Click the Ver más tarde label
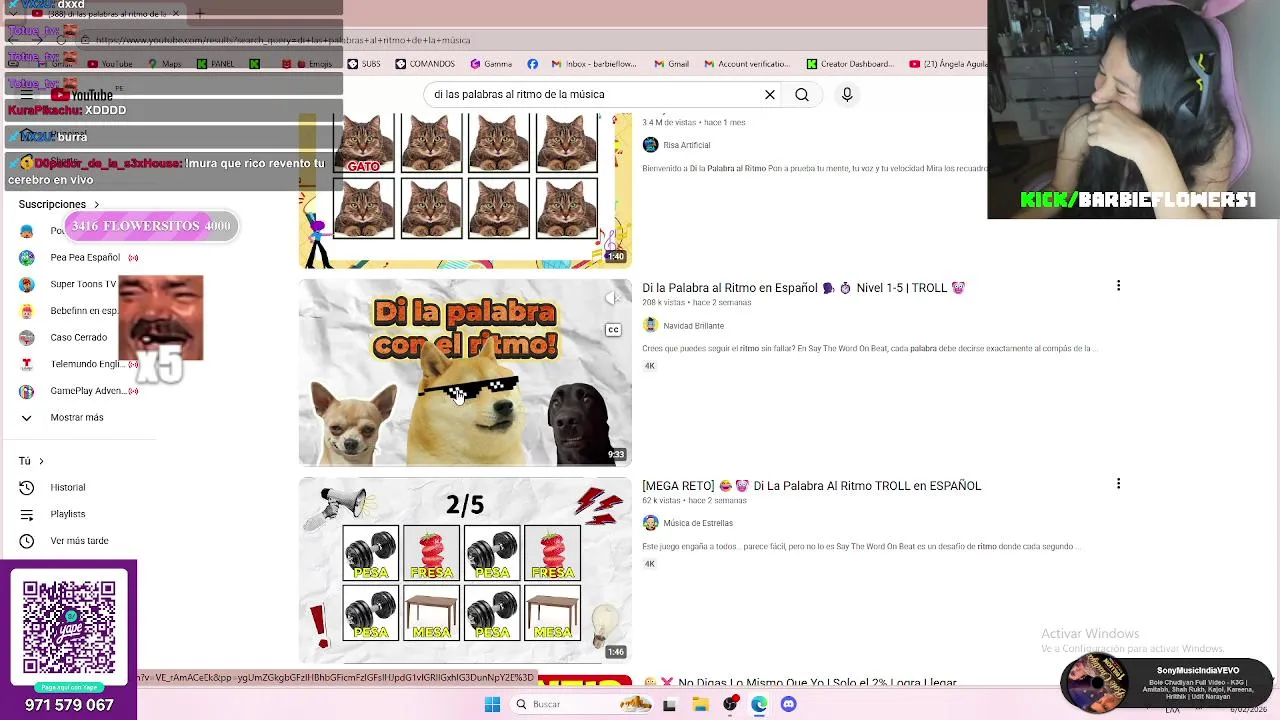 click(79, 541)
